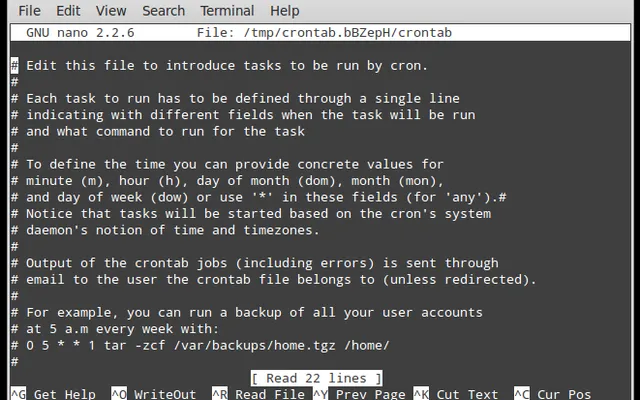Click the 'GNU nano 2.2.6' title text
The width and height of the screenshot is (640, 400).
click(80, 33)
